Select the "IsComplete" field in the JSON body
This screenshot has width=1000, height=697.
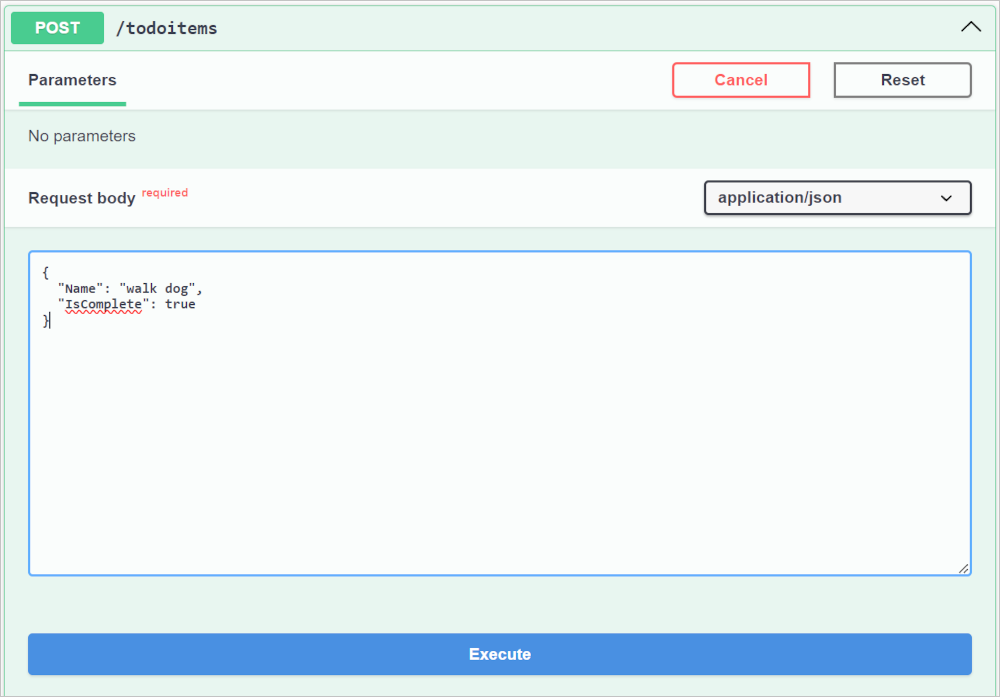98,304
